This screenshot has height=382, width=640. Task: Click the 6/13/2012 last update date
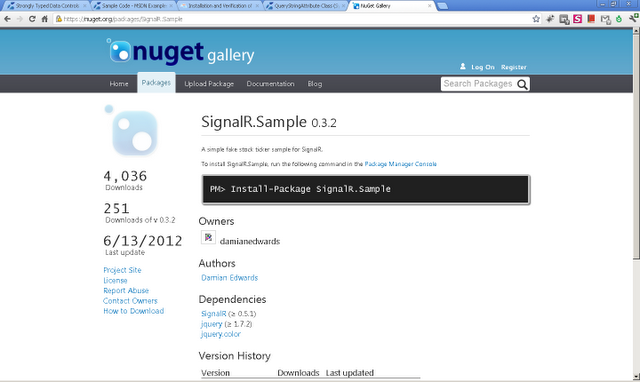[x=142, y=241]
